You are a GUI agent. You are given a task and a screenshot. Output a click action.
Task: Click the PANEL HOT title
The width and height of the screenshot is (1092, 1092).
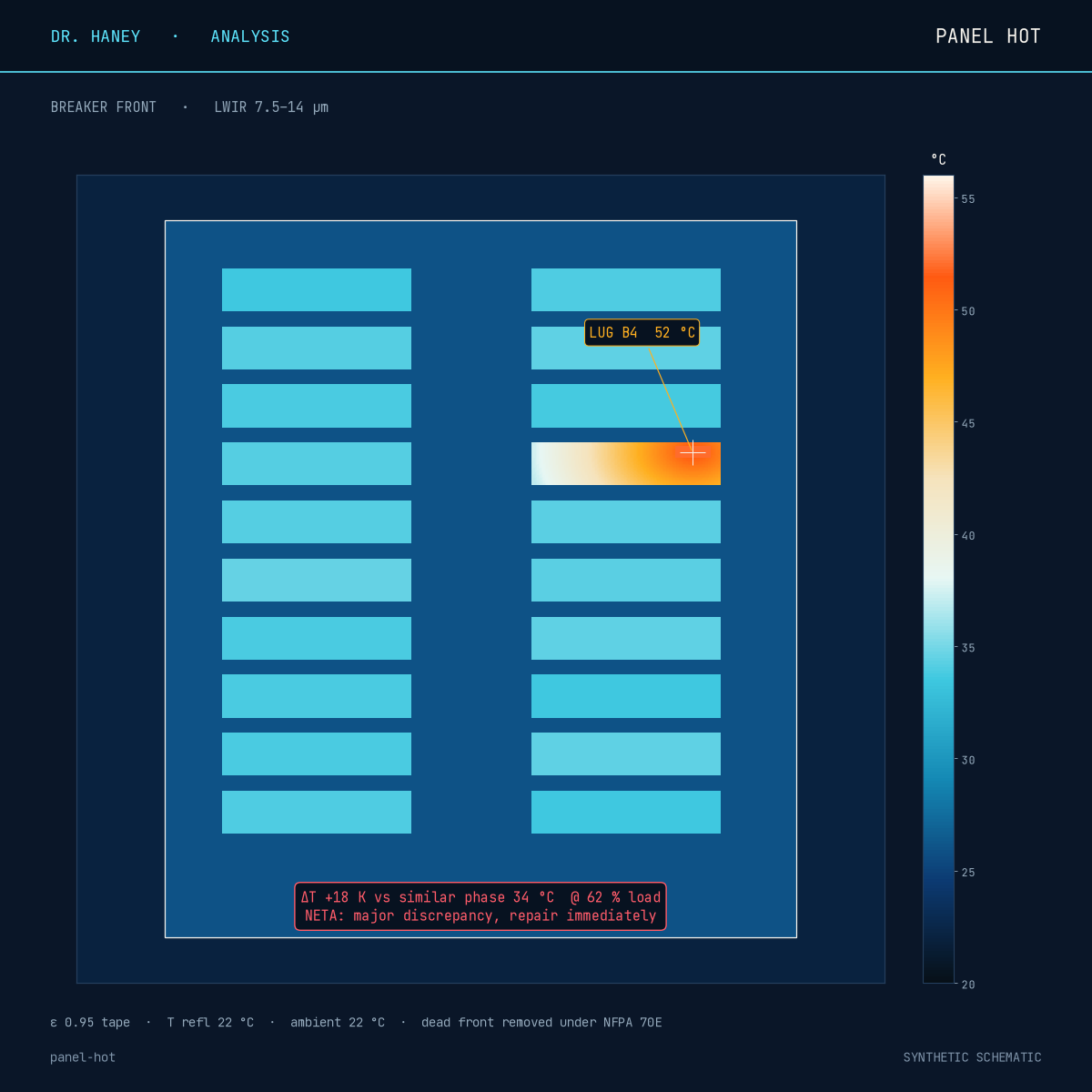(988, 36)
